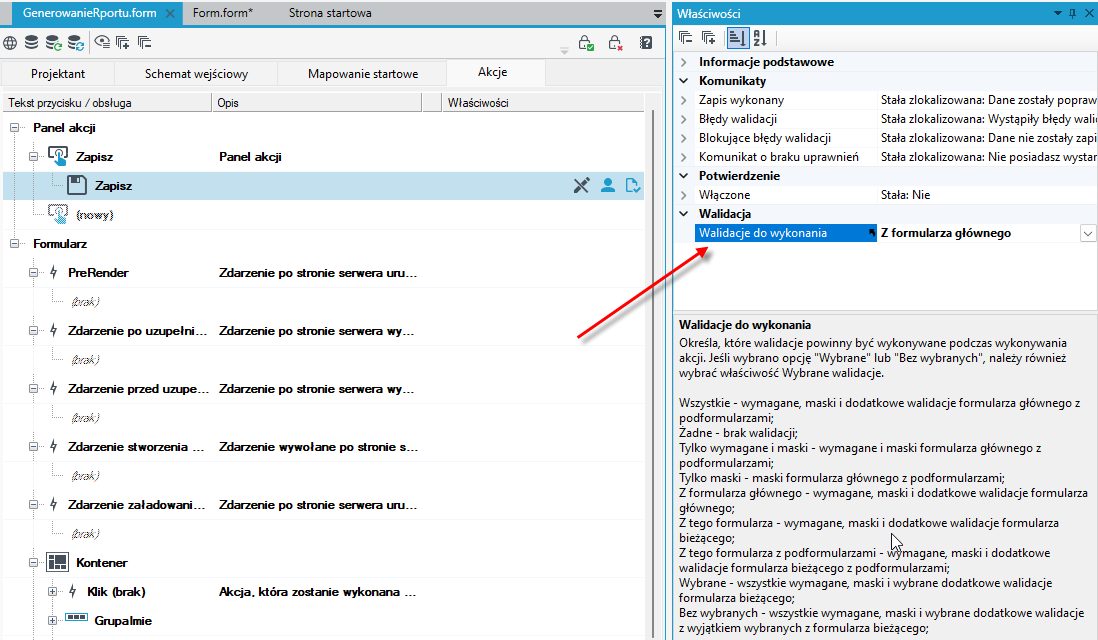Collapse all rows with the form toolbar minus icon

145,43
